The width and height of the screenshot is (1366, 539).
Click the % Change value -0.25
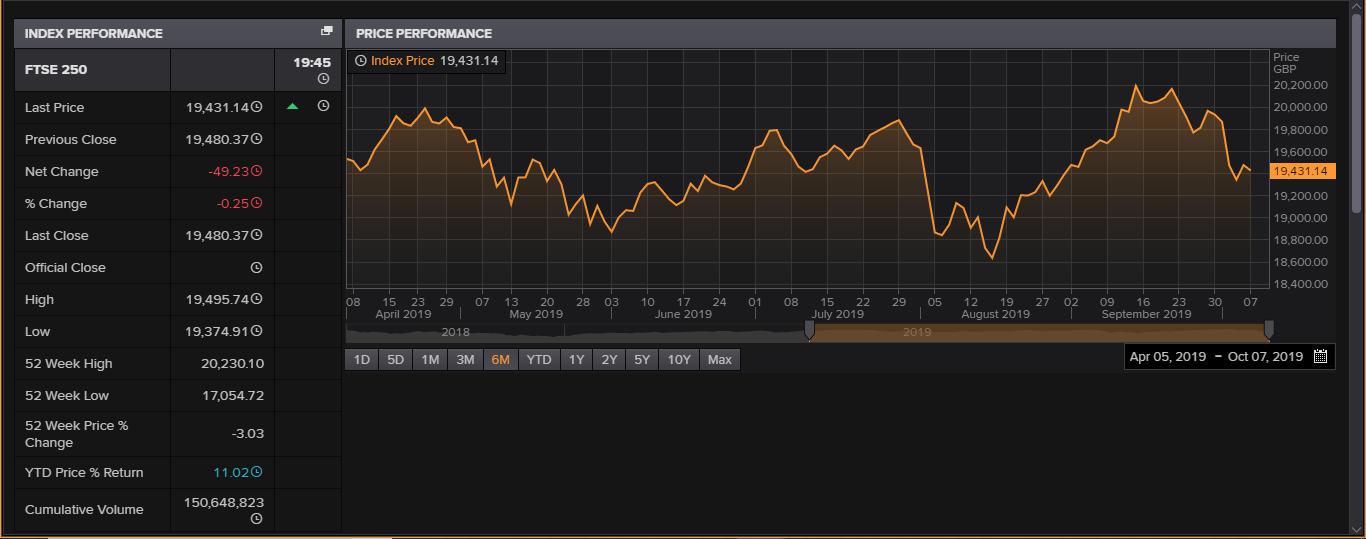click(232, 203)
